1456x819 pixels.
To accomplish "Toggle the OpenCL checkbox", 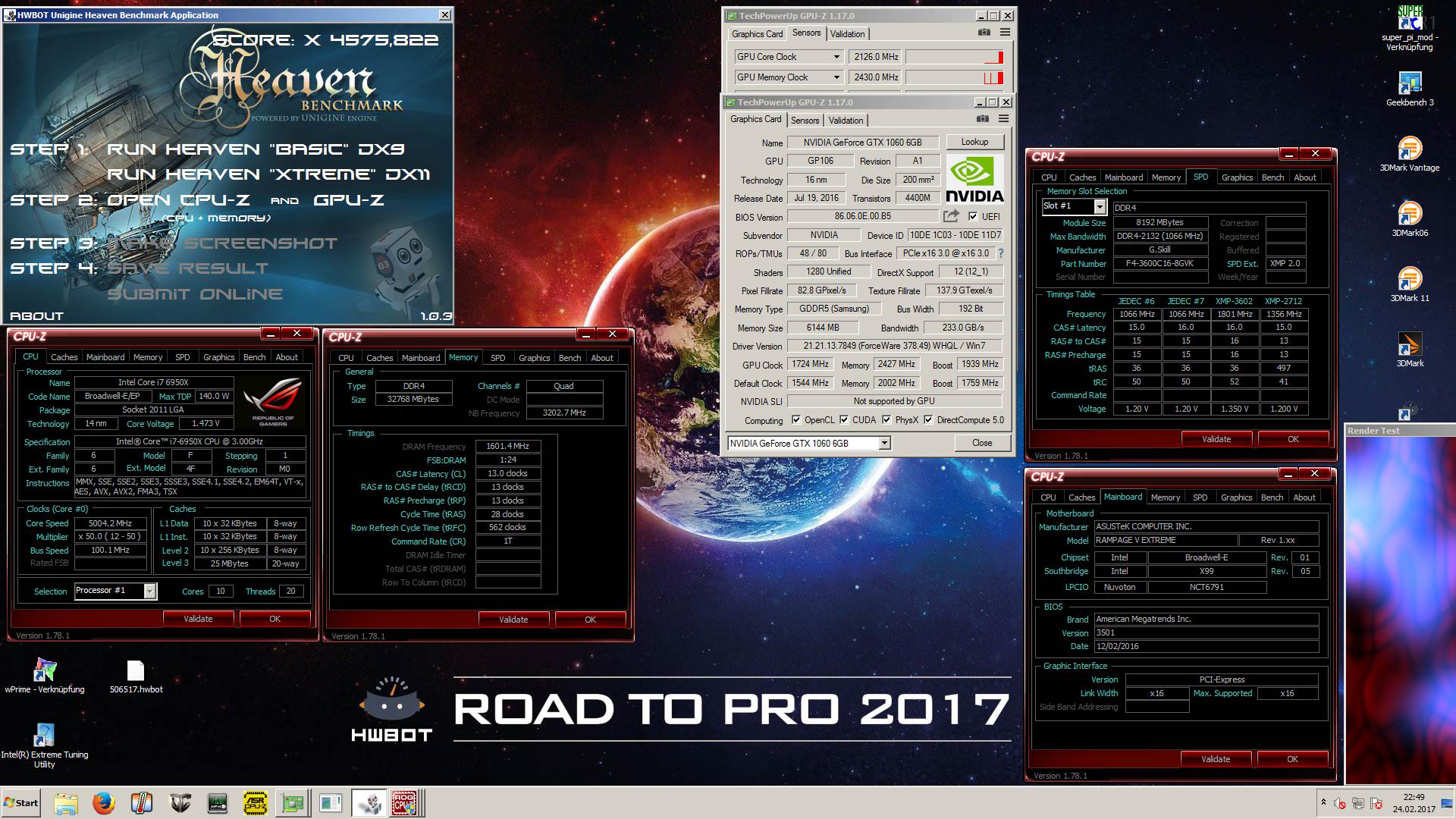I will [x=795, y=419].
